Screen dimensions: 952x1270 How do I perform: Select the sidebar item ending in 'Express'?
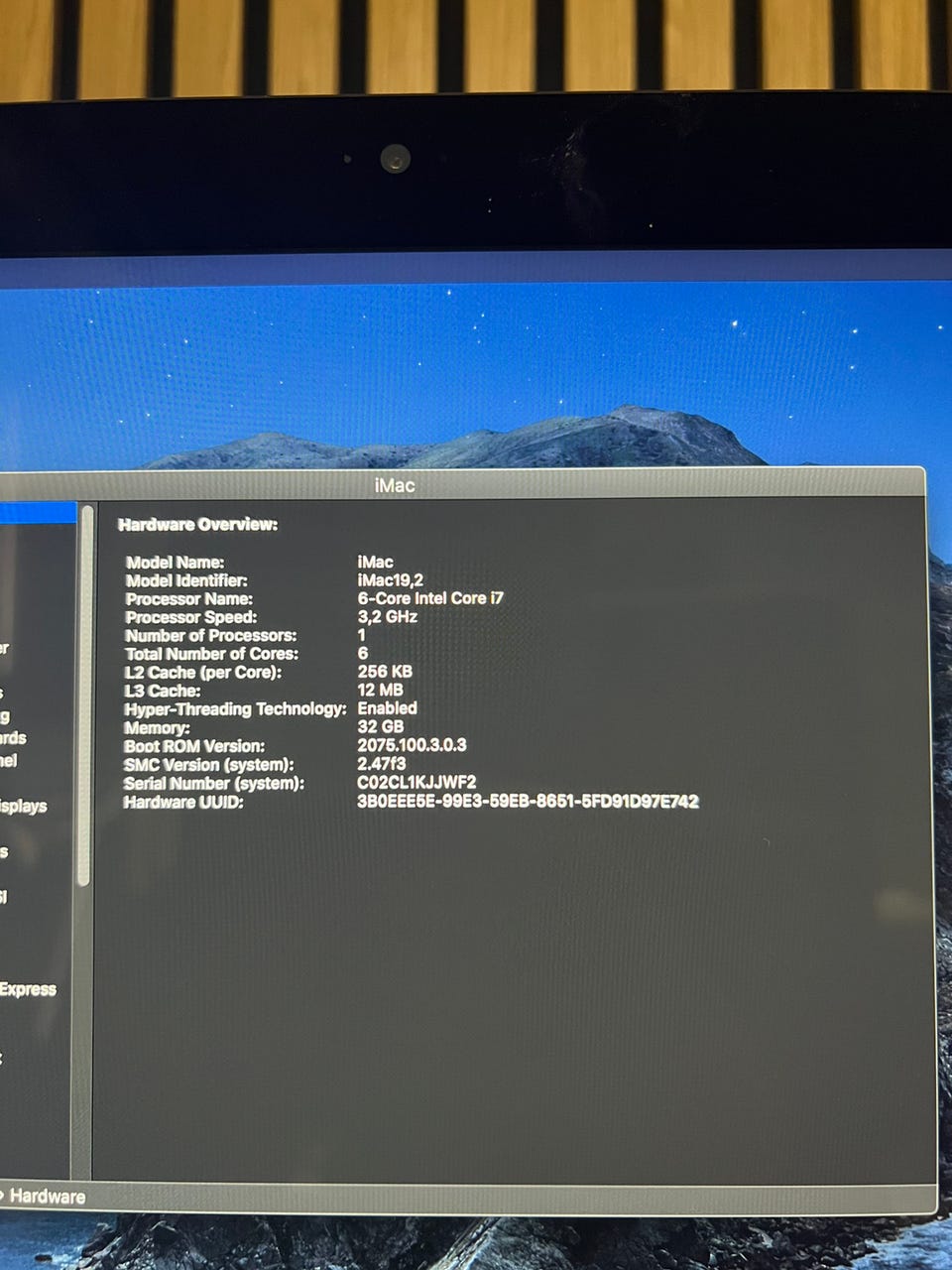28,989
